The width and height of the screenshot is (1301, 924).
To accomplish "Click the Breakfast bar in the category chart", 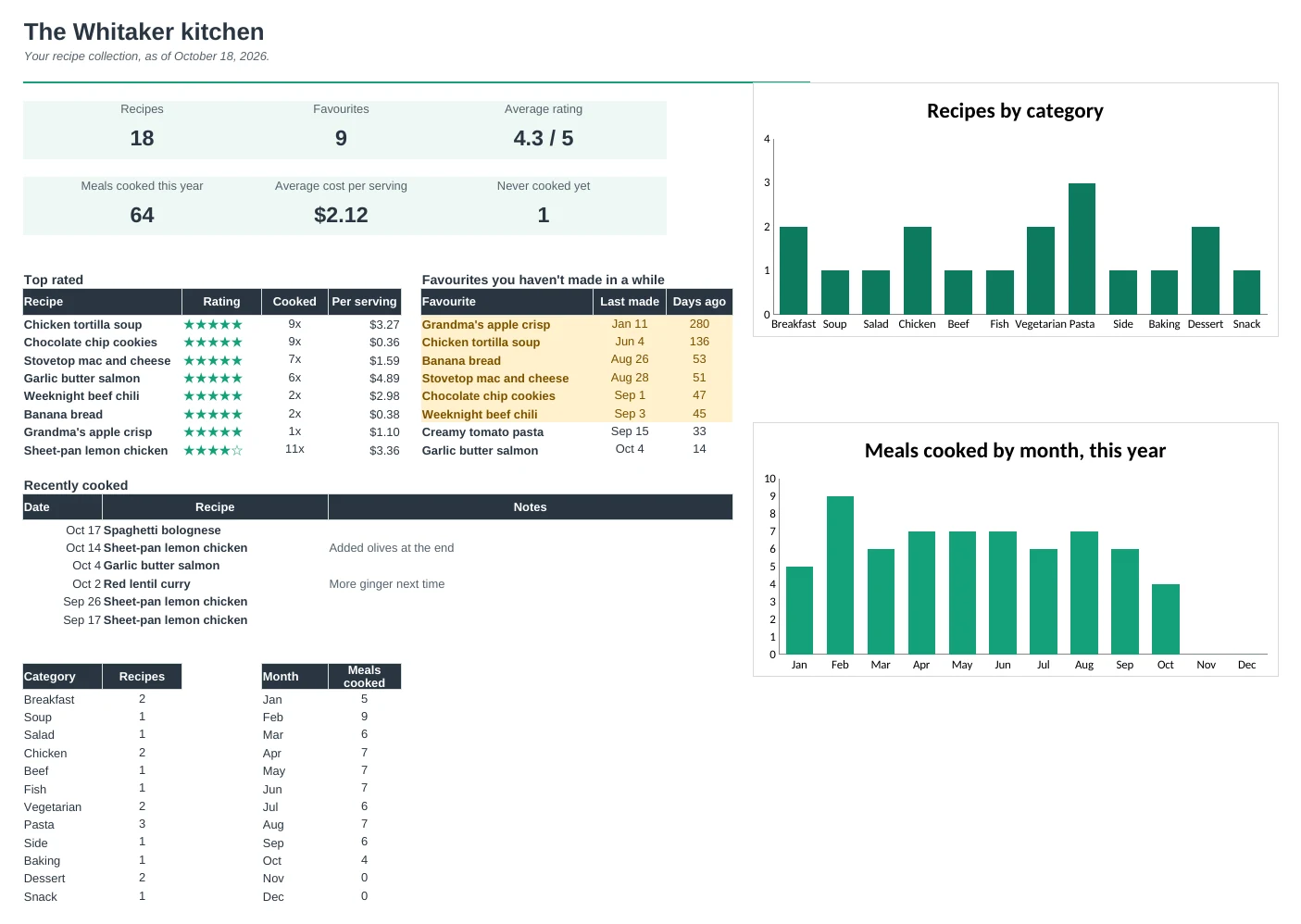I will 794,270.
